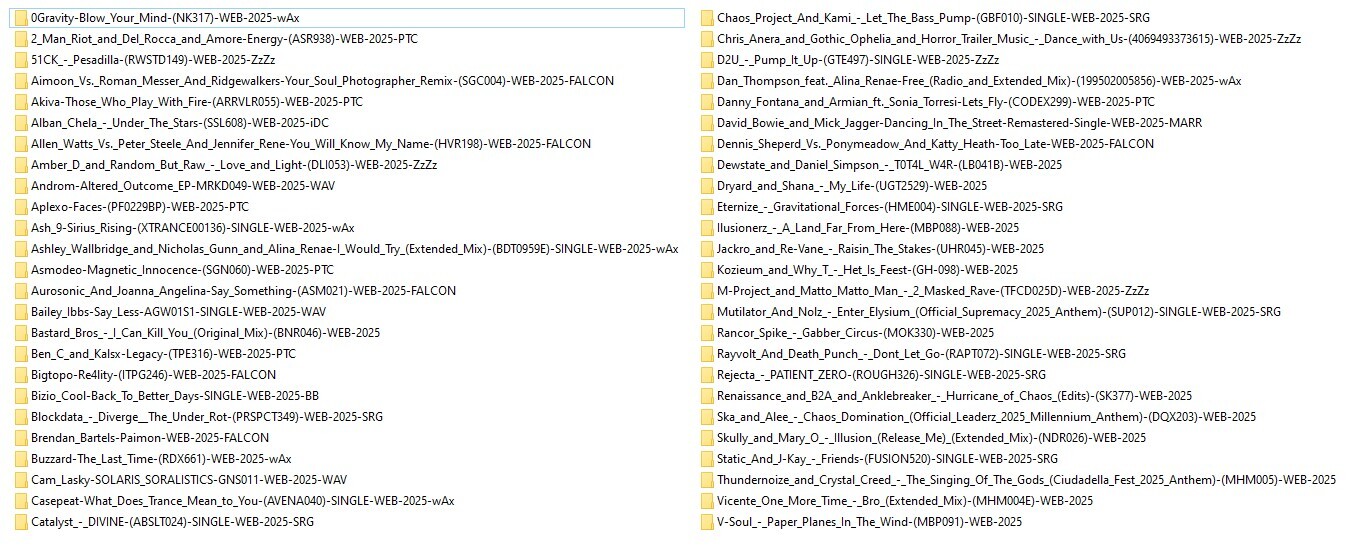Select Amber_D_and_Random_But_Raw folder name
The image size is (1353, 548).
[234, 165]
